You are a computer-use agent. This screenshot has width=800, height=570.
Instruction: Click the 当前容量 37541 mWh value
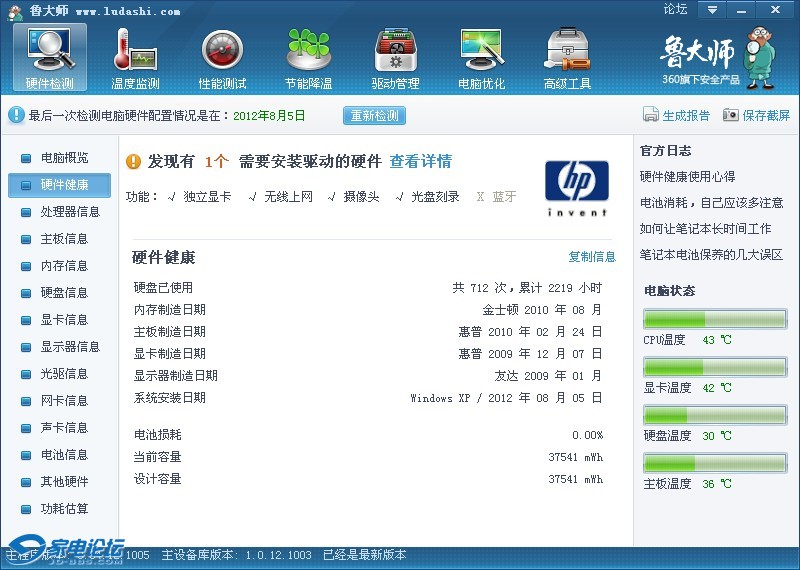click(576, 457)
